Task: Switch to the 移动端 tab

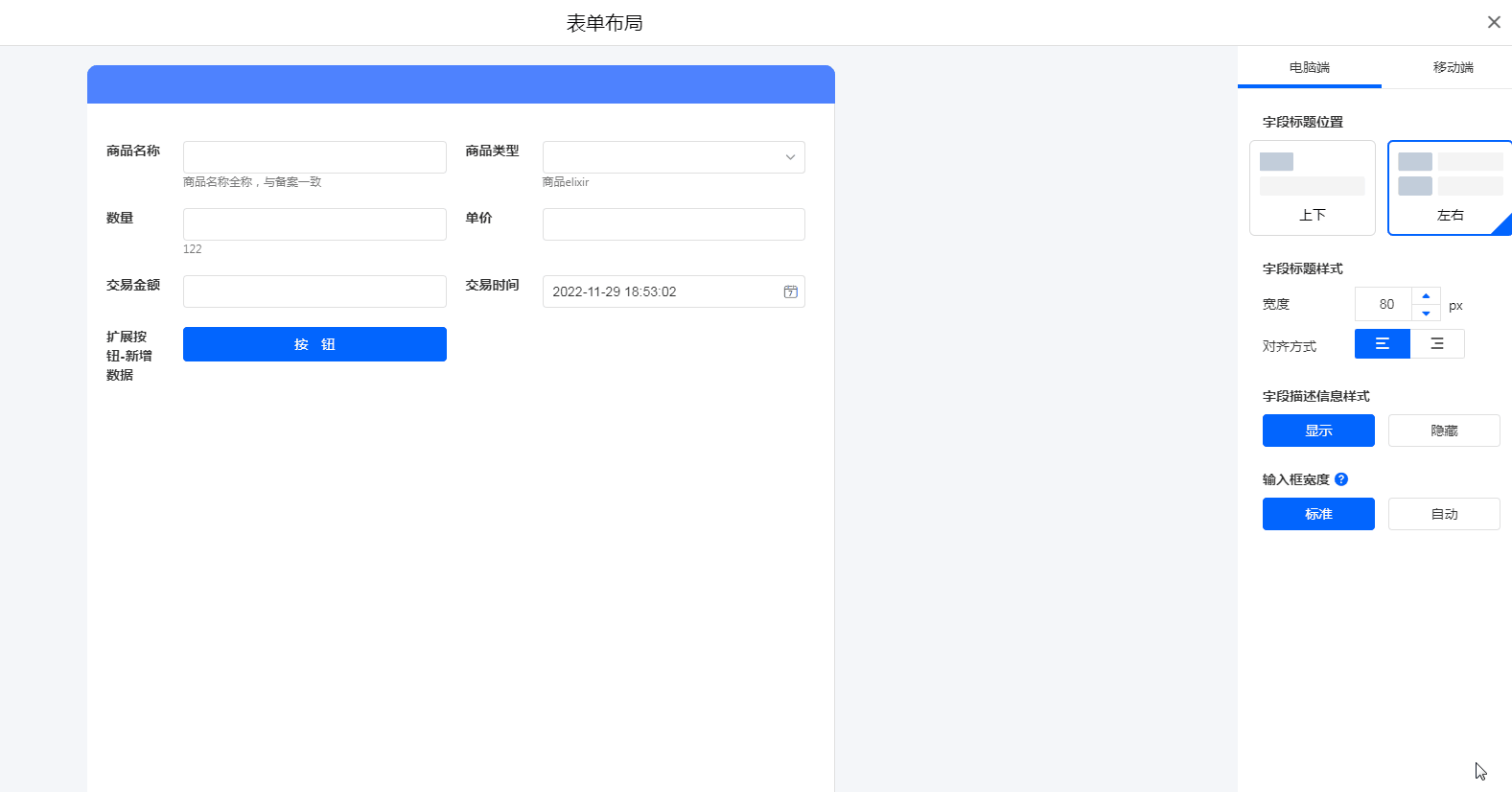Action: click(x=1453, y=67)
